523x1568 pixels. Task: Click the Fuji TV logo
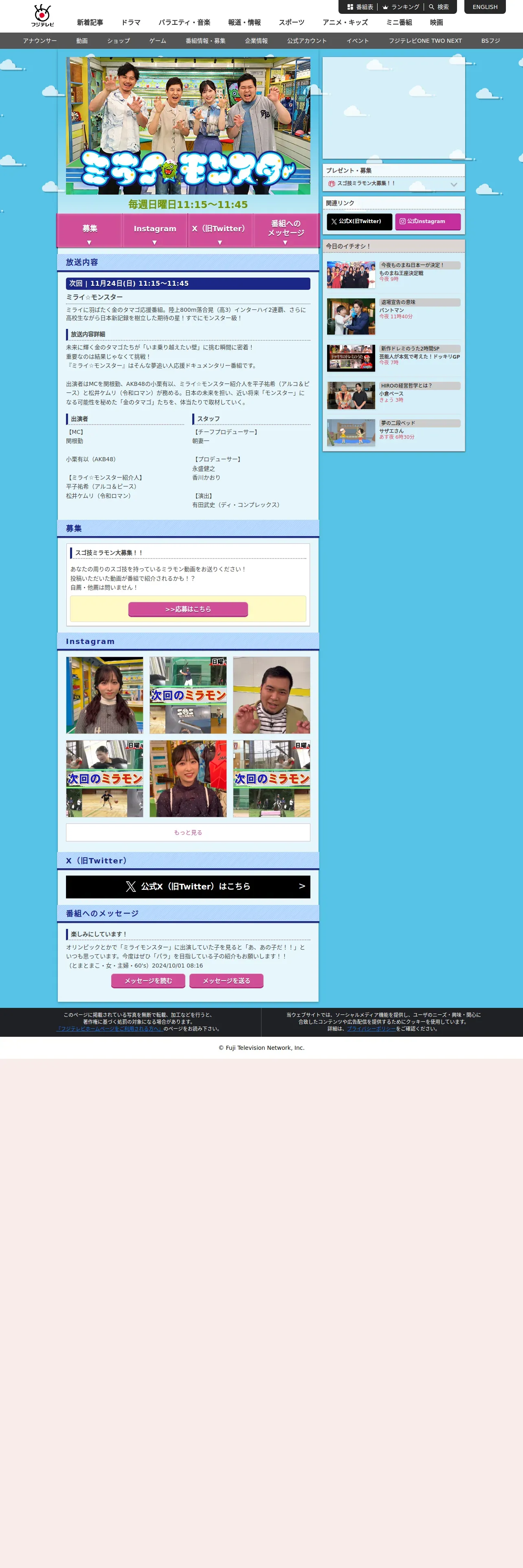(43, 16)
